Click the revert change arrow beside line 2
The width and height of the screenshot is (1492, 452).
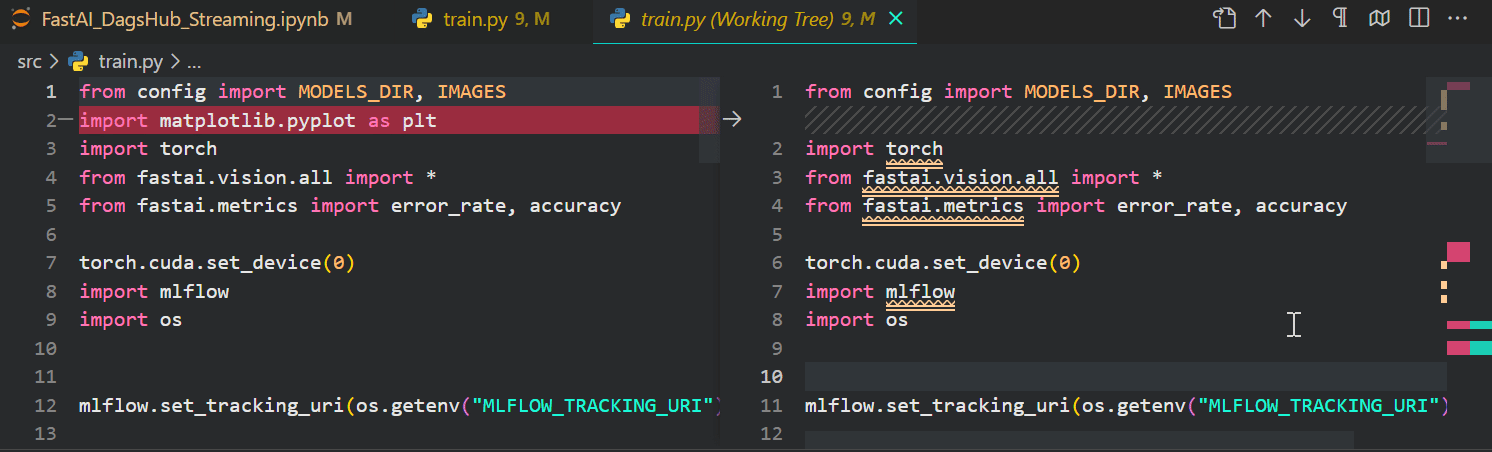[x=732, y=120]
